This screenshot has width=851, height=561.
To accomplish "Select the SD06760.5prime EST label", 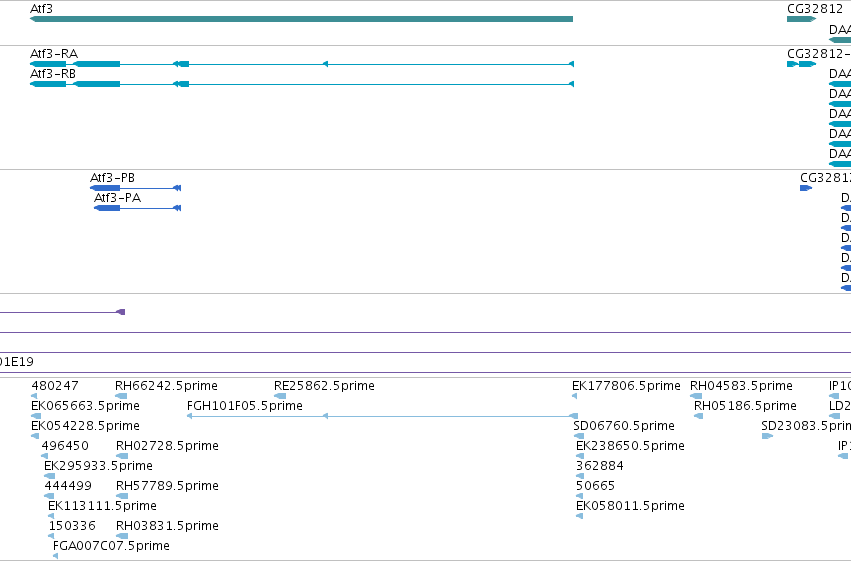I will (x=624, y=426).
